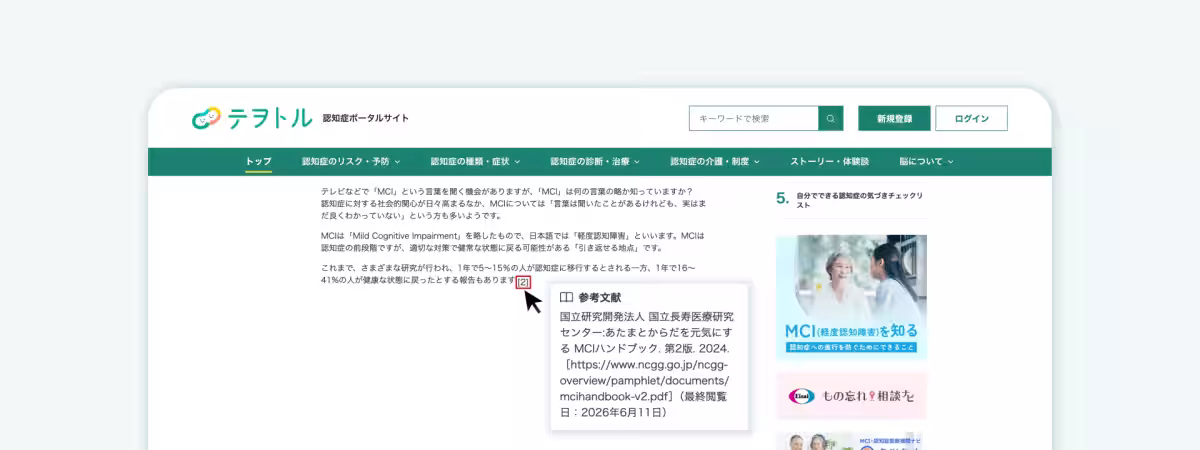Click the 認知症ポータルサイト text

click(x=366, y=118)
